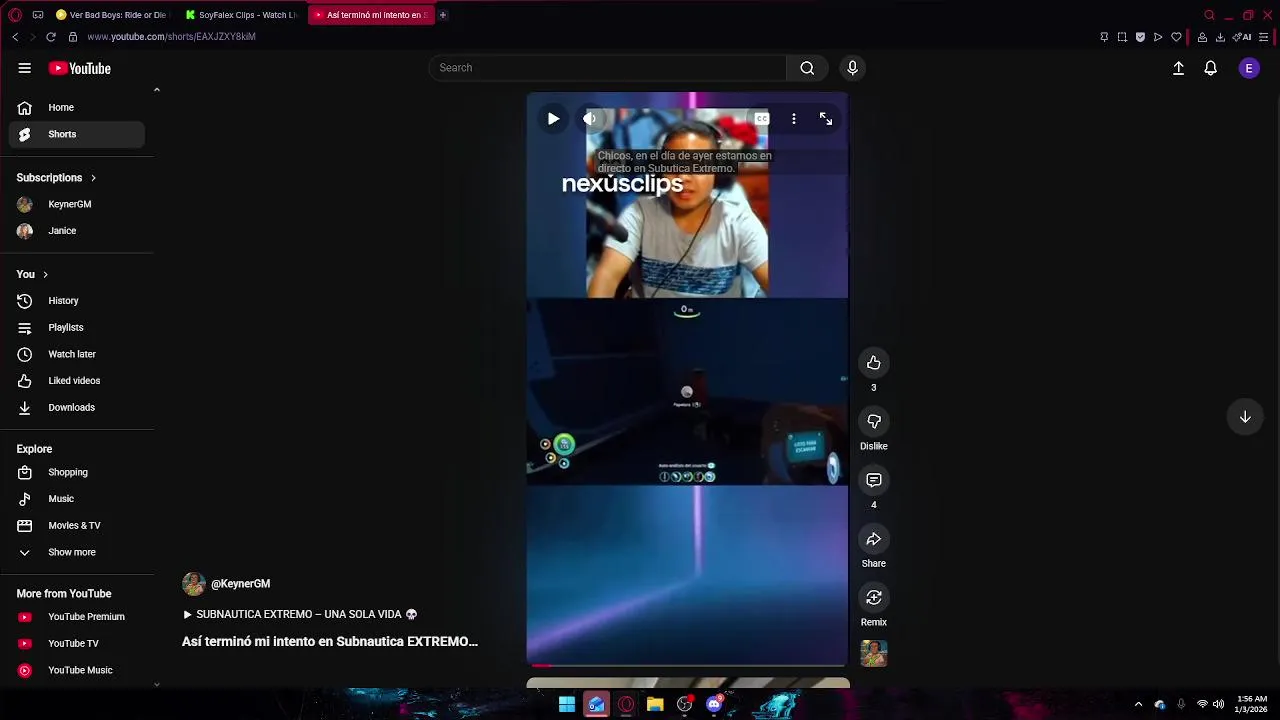Open the YouTube hamburger guide menu
Image resolution: width=1280 pixels, height=720 pixels.
point(24,68)
